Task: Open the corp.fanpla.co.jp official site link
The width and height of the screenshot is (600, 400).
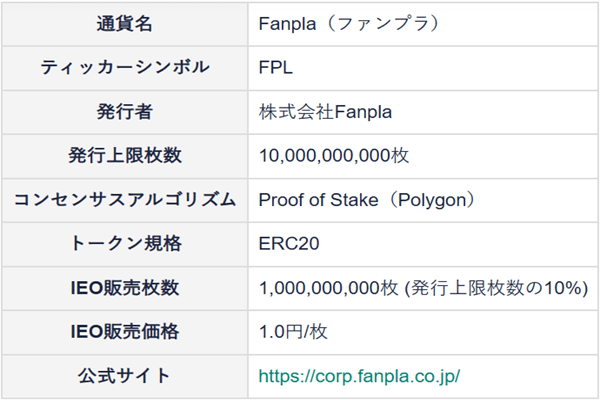Action: click(x=359, y=376)
